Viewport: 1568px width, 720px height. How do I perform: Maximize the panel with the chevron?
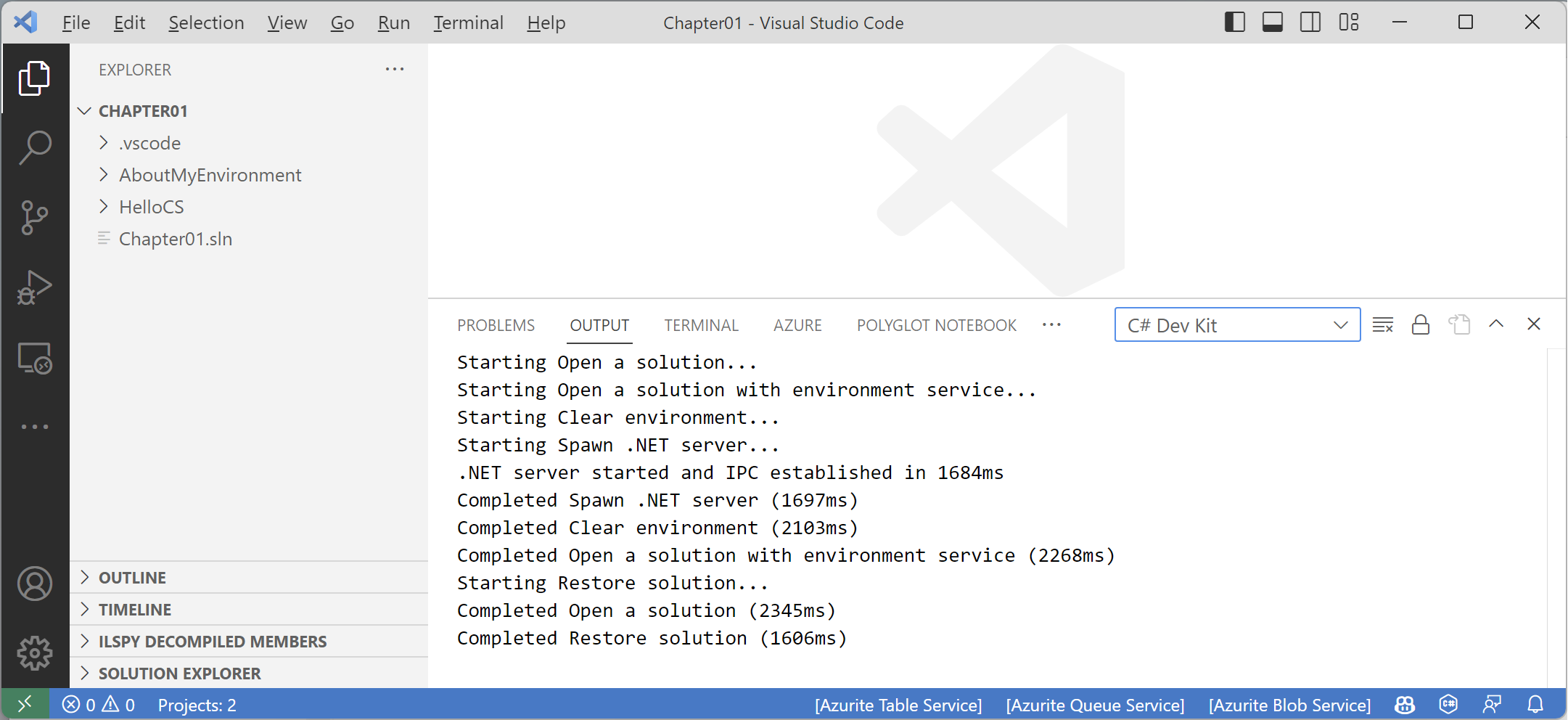pos(1496,324)
